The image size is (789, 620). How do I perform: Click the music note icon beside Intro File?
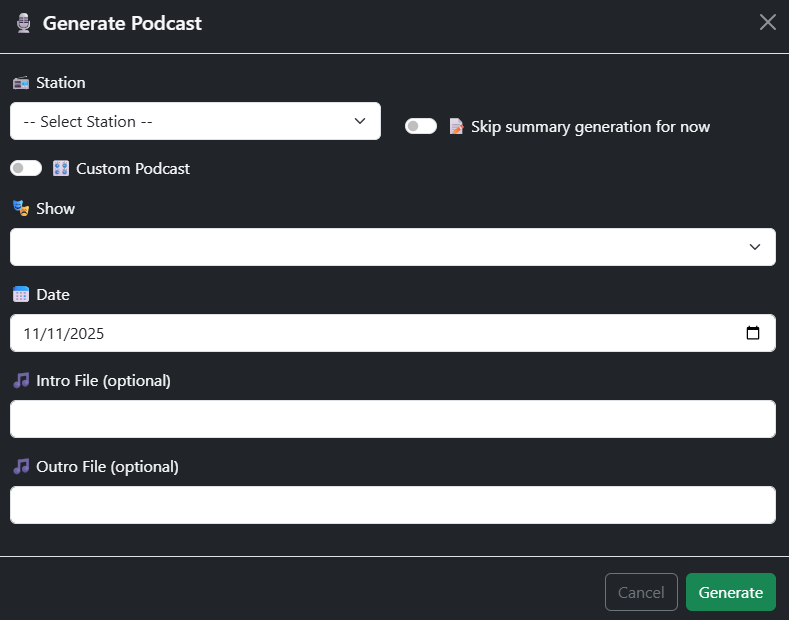[x=21, y=381]
